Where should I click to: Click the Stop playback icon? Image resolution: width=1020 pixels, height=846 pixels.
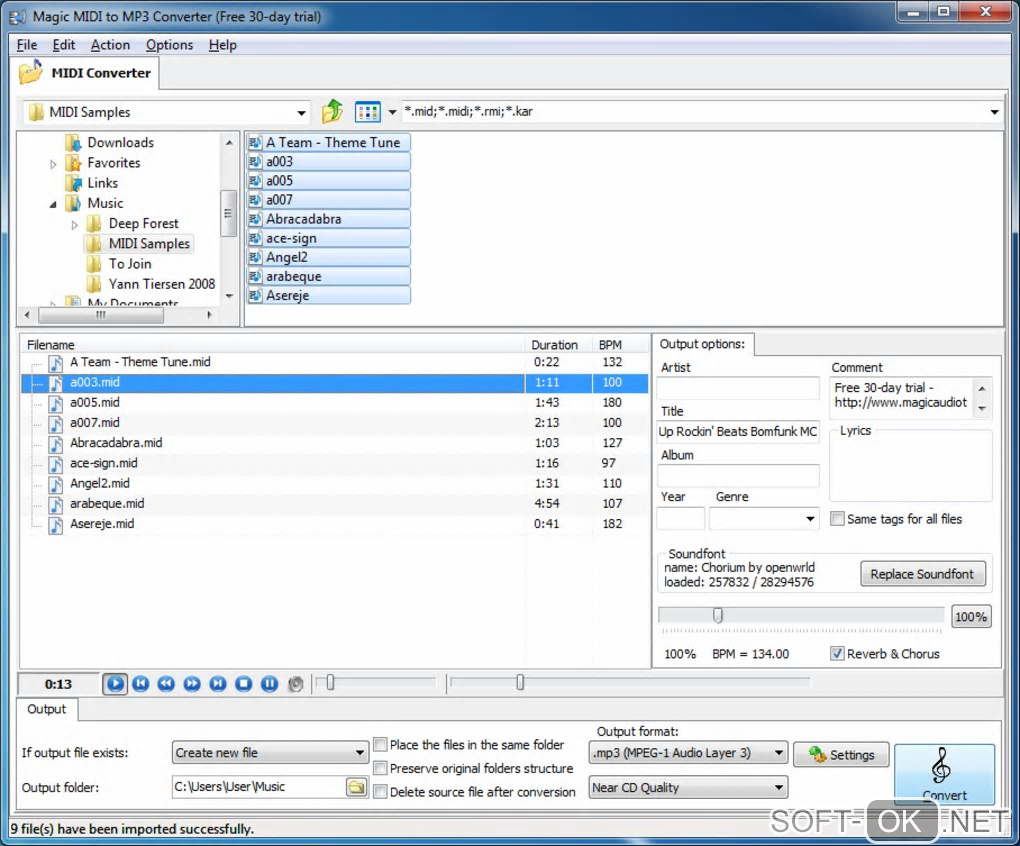(243, 684)
